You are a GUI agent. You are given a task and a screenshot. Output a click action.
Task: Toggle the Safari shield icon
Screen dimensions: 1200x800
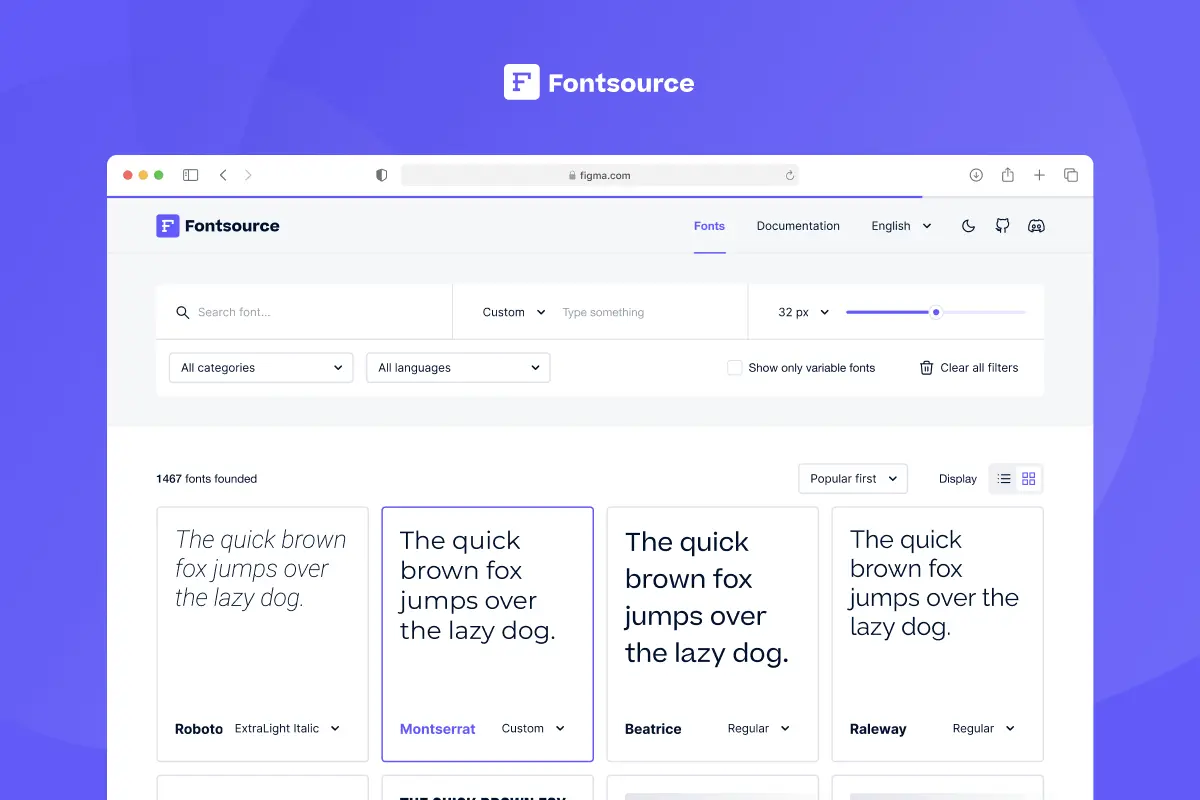[x=381, y=174]
